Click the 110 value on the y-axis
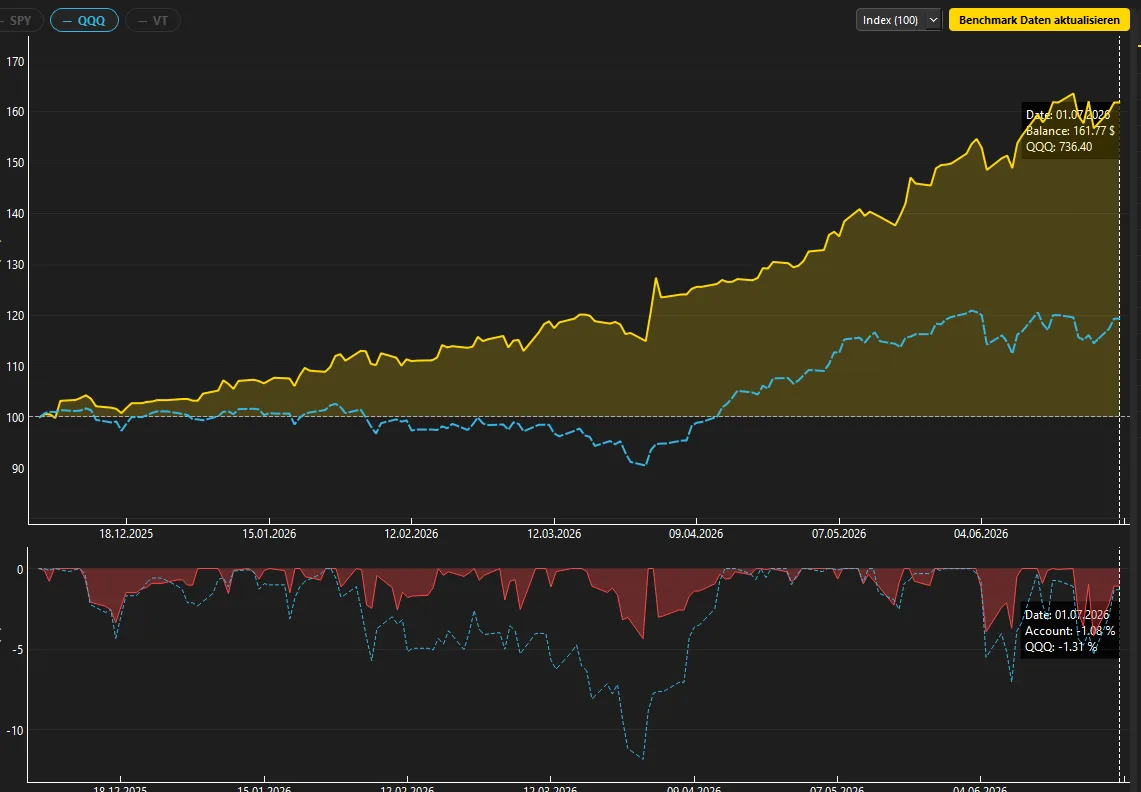Image resolution: width=1141 pixels, height=792 pixels. 15,367
